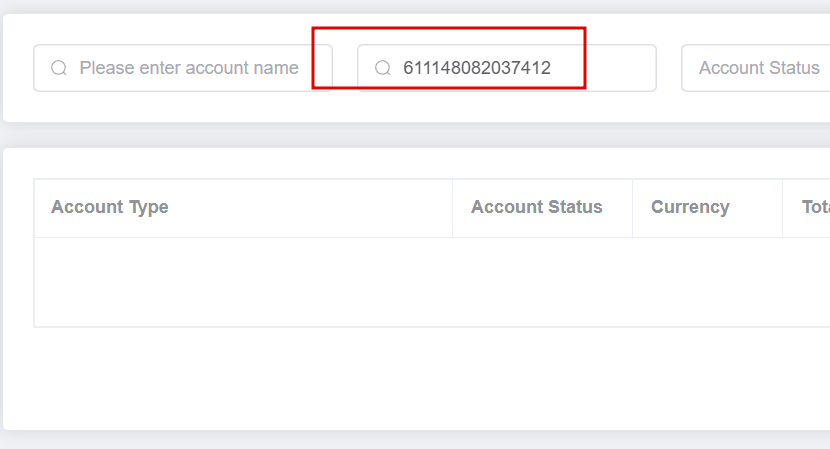Click blank filter panel area below search fields
This screenshot has height=449, width=830.
tap(416, 107)
